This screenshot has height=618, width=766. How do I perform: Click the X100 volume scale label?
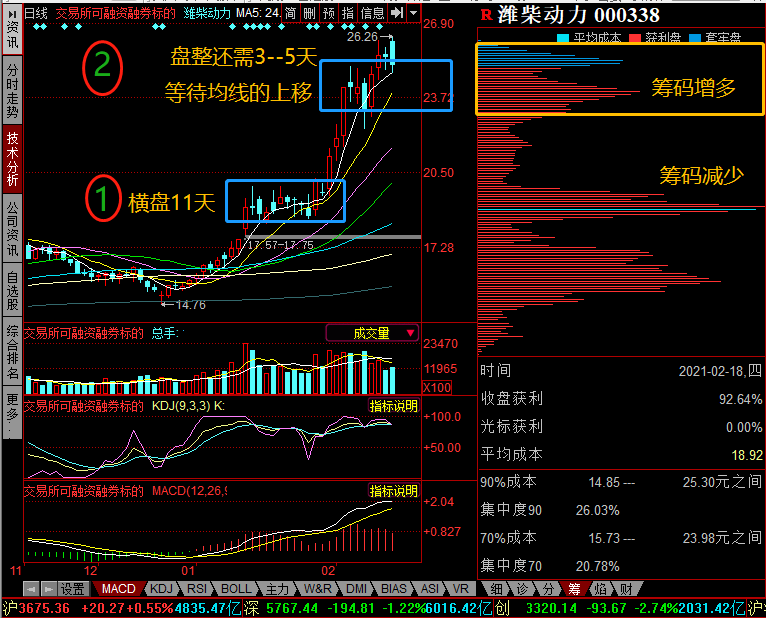point(437,387)
